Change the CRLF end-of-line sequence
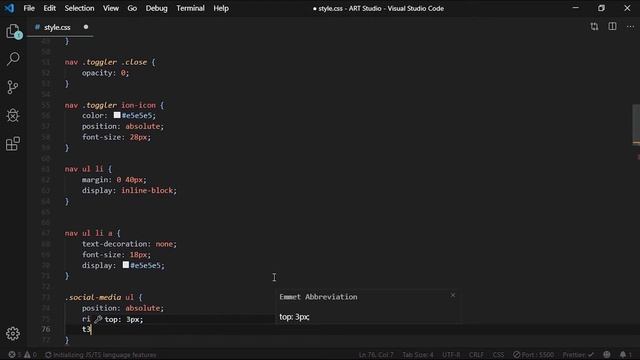Screen dimensions: 640x360 pyautogui.click(x=476, y=355)
